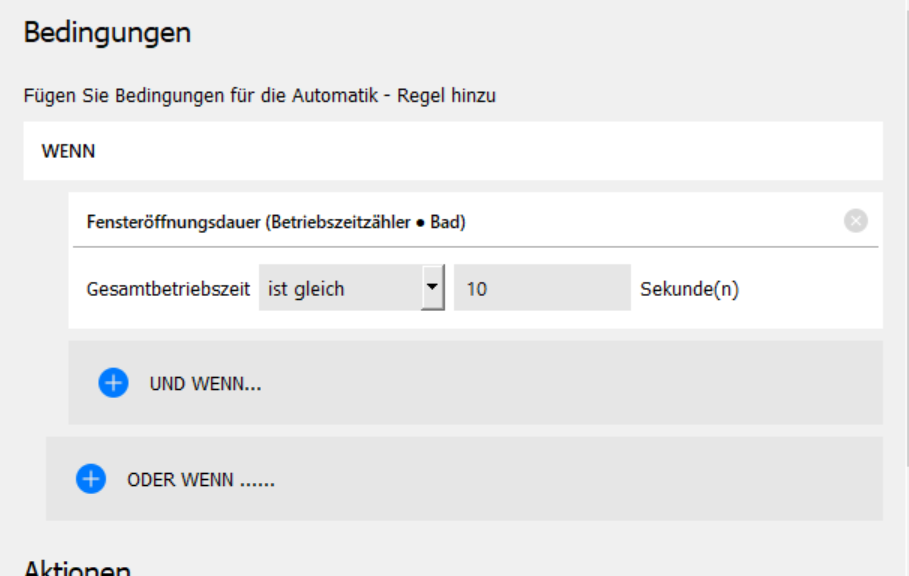Click the "ODER WENN ......" label text
This screenshot has width=909, height=576.
pyautogui.click(x=201, y=480)
